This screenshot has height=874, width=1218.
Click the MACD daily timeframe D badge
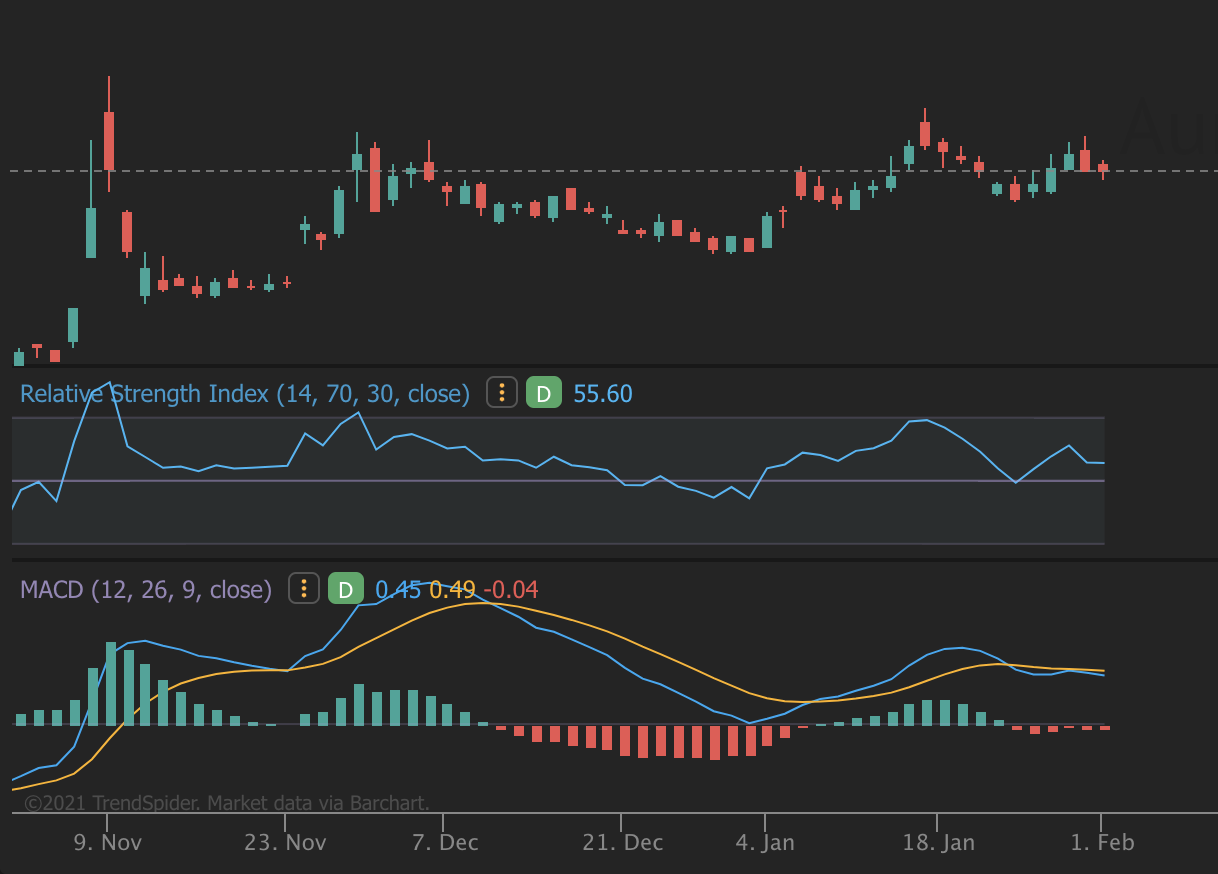point(345,589)
